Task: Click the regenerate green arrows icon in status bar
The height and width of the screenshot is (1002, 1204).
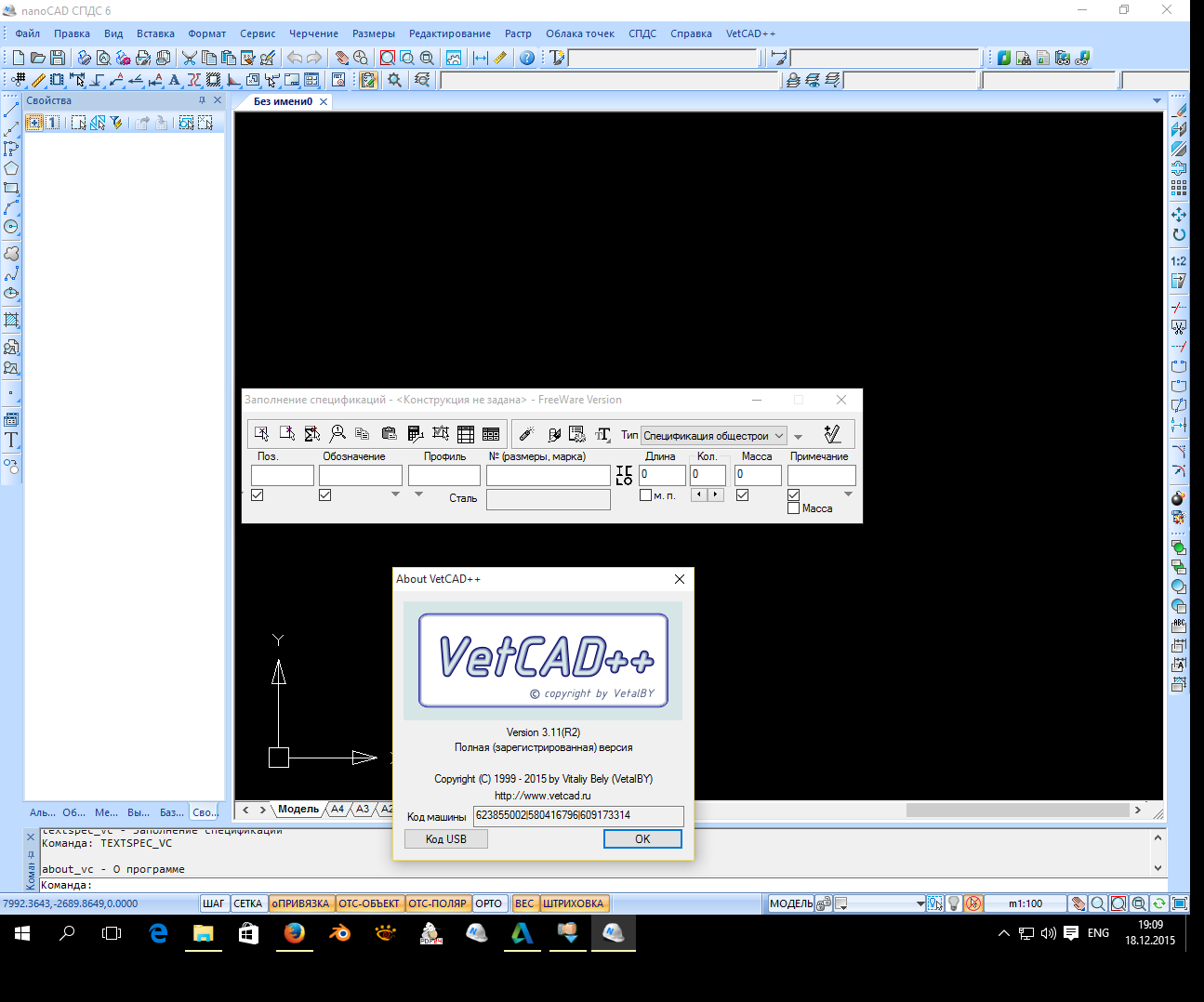Action: 1159,903
